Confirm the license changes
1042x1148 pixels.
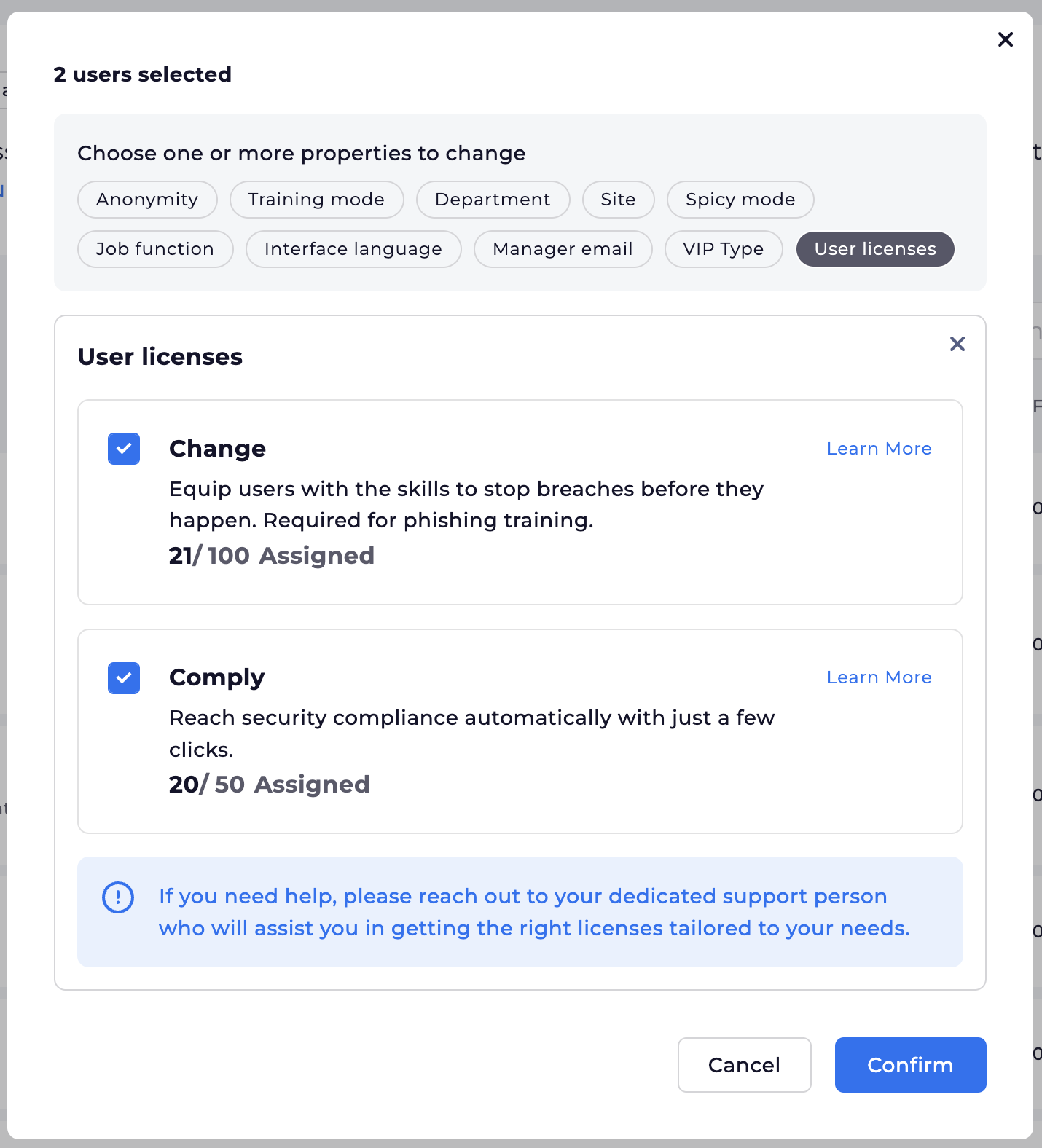click(x=910, y=1065)
